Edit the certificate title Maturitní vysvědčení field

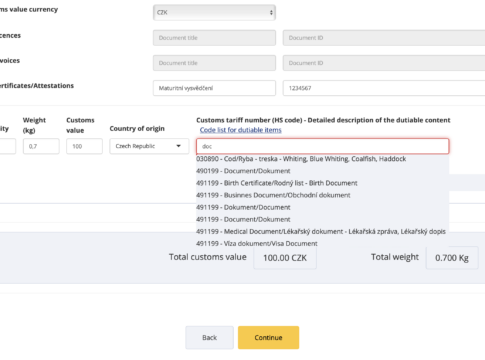click(x=214, y=88)
